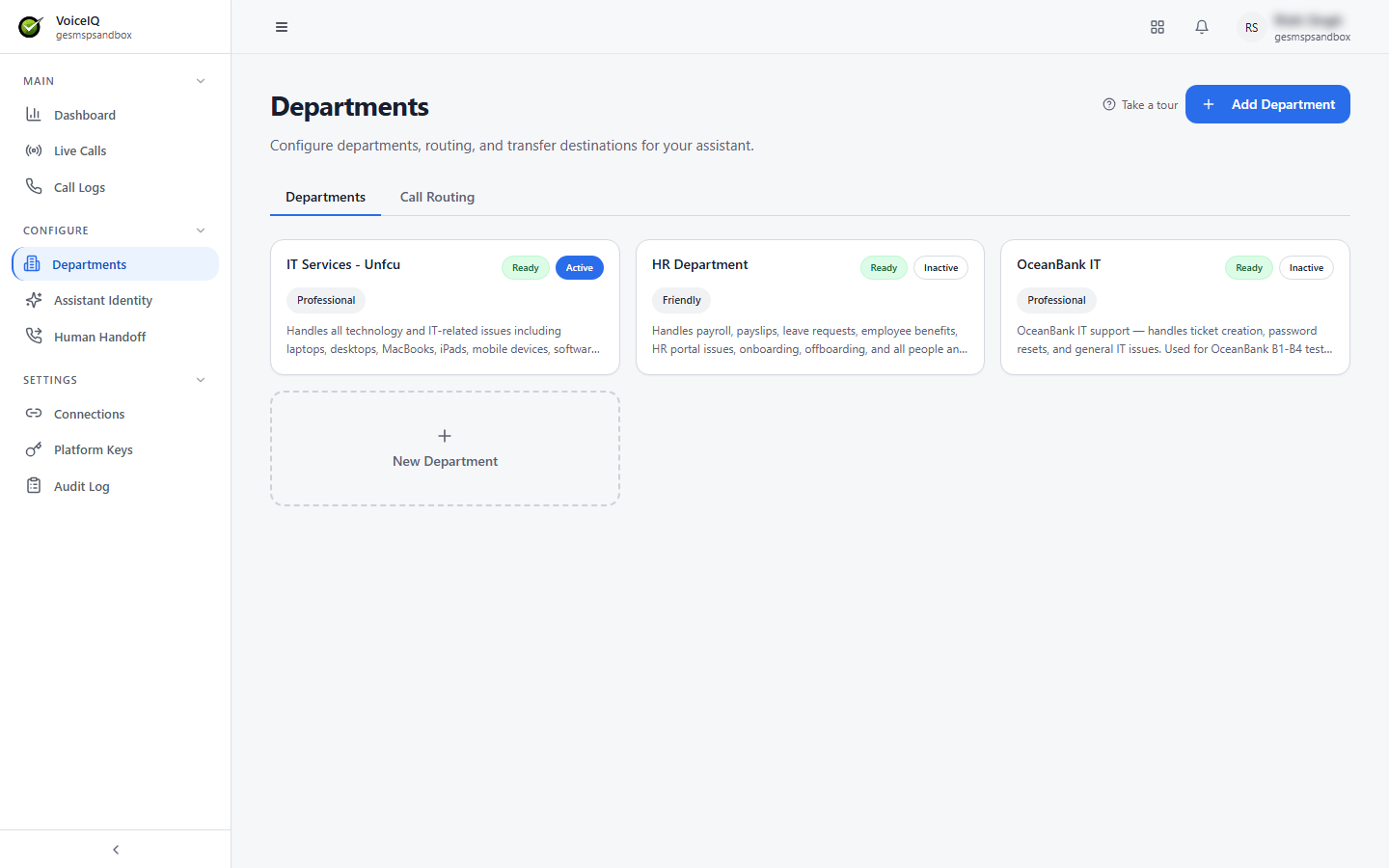Switch to the Call Routing tab
1389x868 pixels.
click(437, 197)
